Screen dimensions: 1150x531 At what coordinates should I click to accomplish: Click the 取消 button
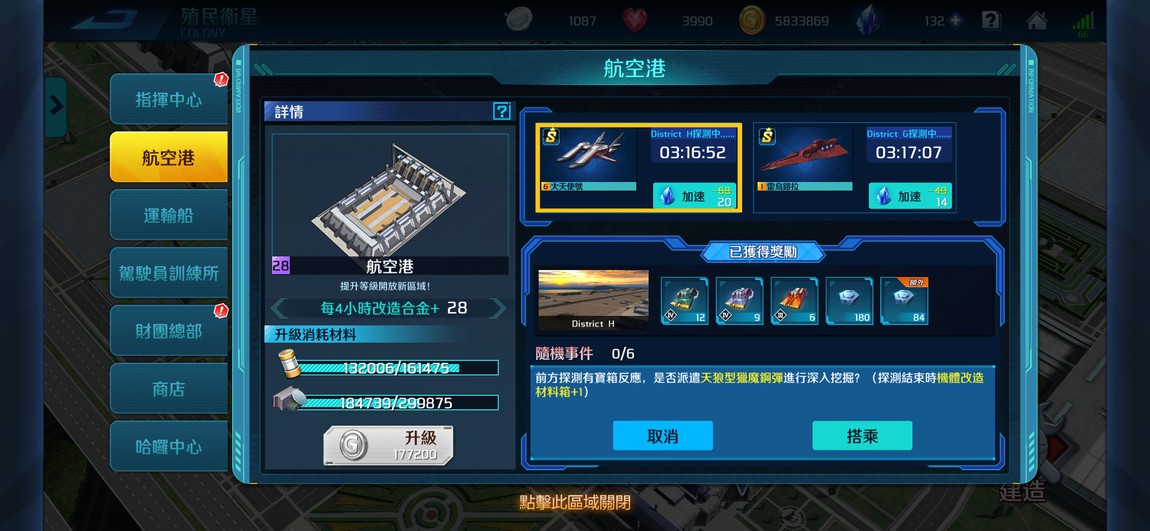tap(663, 436)
